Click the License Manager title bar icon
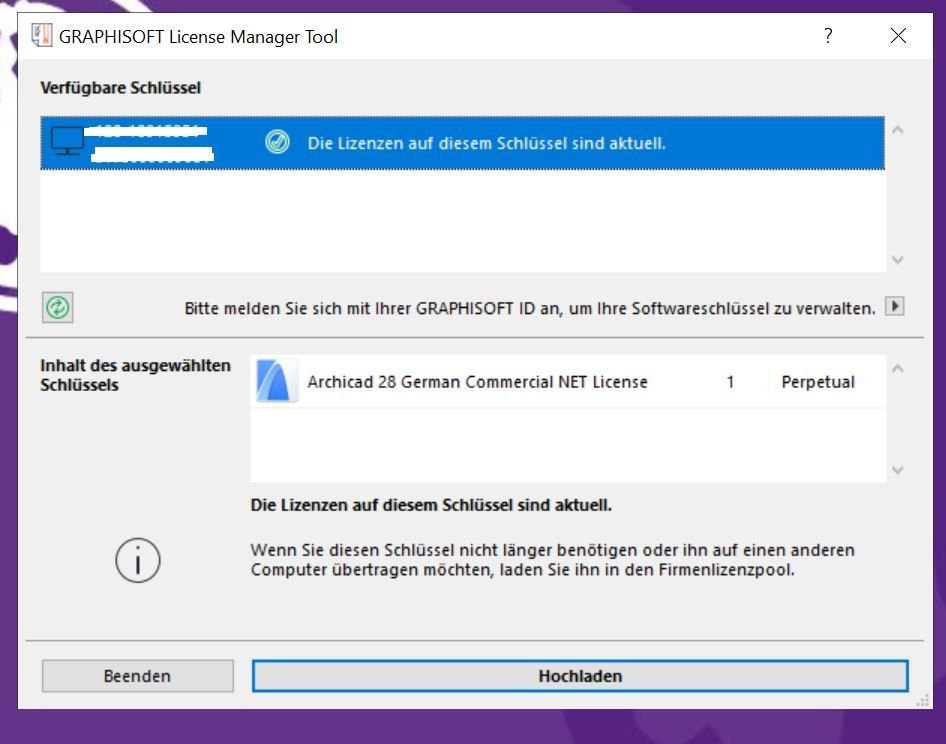This screenshot has height=744, width=946. coord(42,37)
